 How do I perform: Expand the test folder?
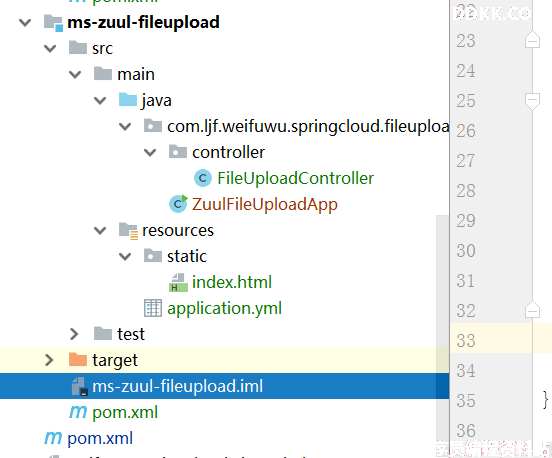pyautogui.click(x=74, y=334)
